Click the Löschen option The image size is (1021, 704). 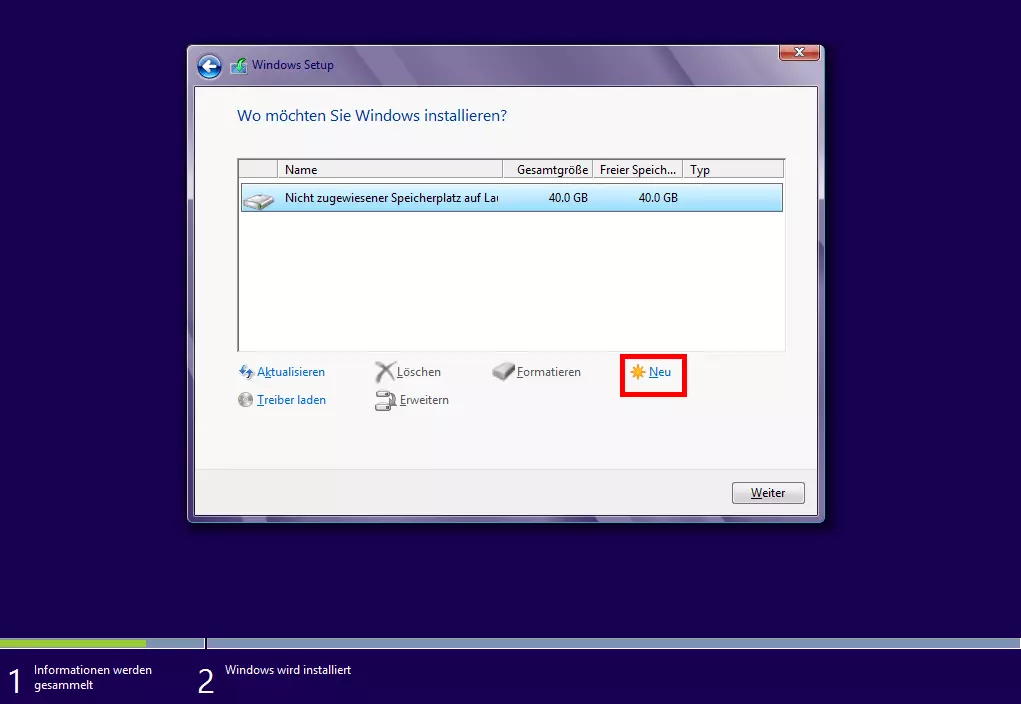pos(419,372)
